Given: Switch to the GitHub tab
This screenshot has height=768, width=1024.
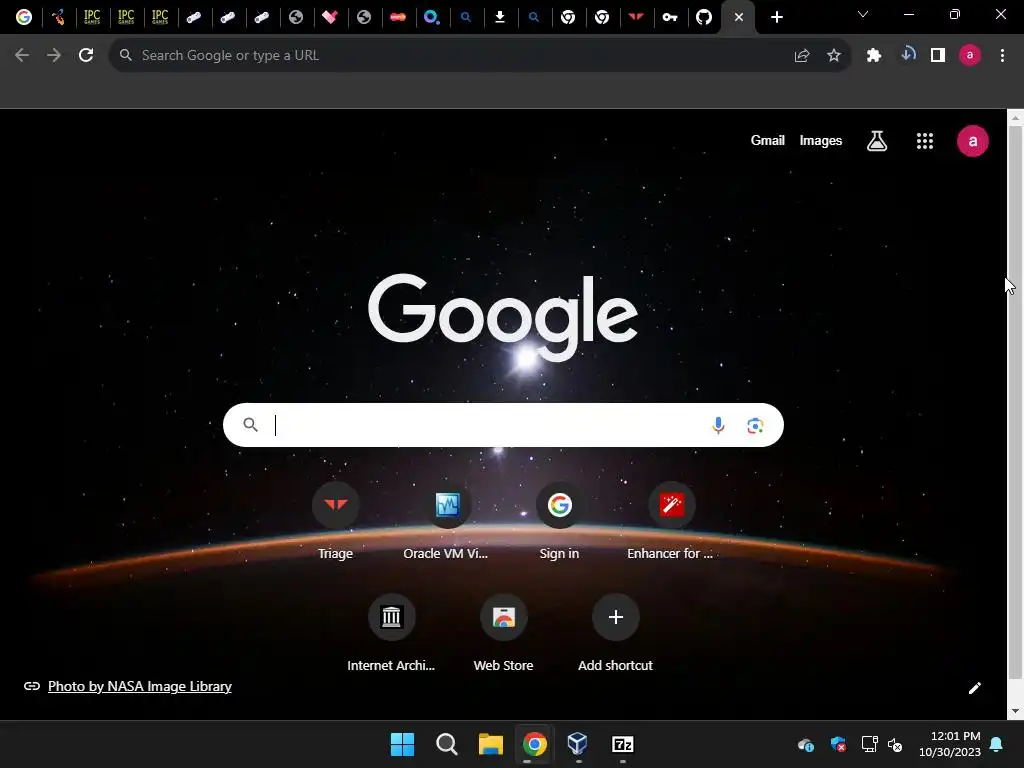Looking at the screenshot, I should (703, 17).
